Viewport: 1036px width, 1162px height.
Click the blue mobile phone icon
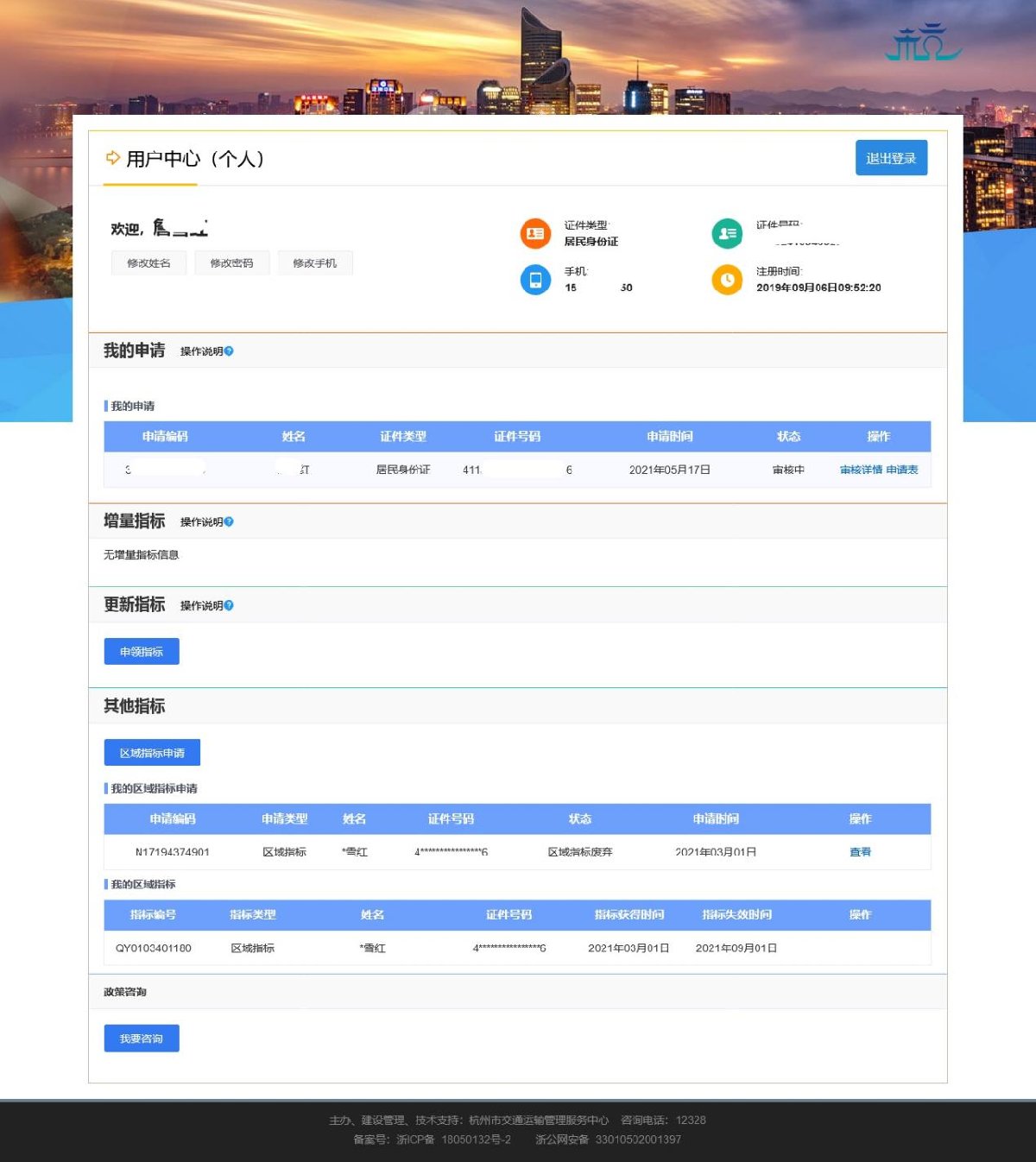click(535, 280)
